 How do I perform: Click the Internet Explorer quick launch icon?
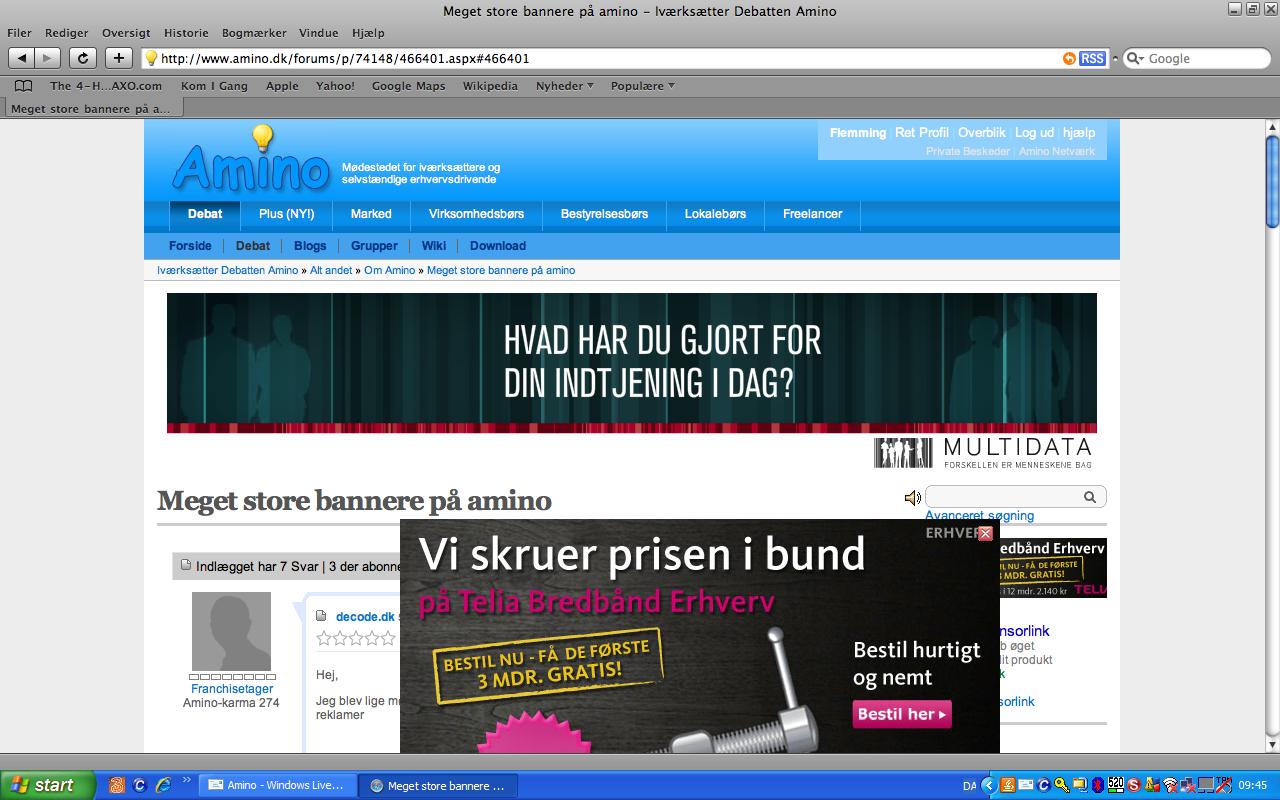[x=161, y=785]
